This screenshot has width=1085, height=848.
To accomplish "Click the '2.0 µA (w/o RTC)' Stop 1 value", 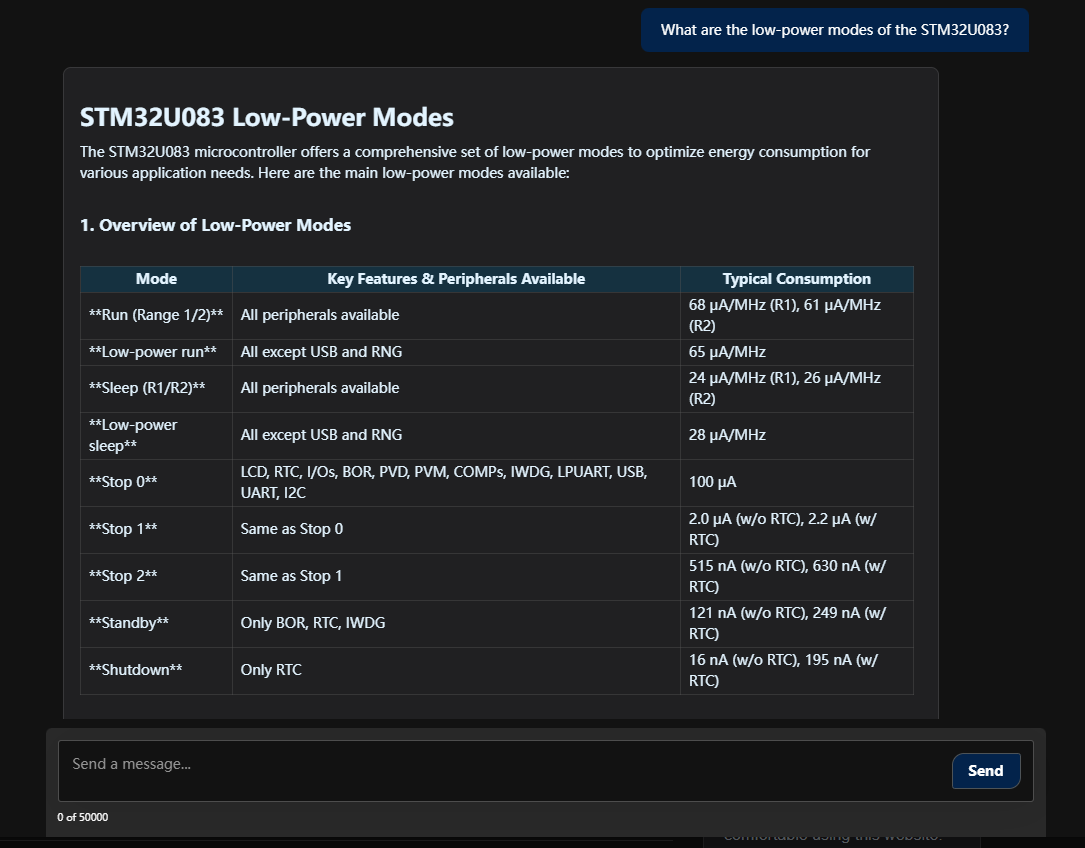I will pyautogui.click(x=745, y=519).
